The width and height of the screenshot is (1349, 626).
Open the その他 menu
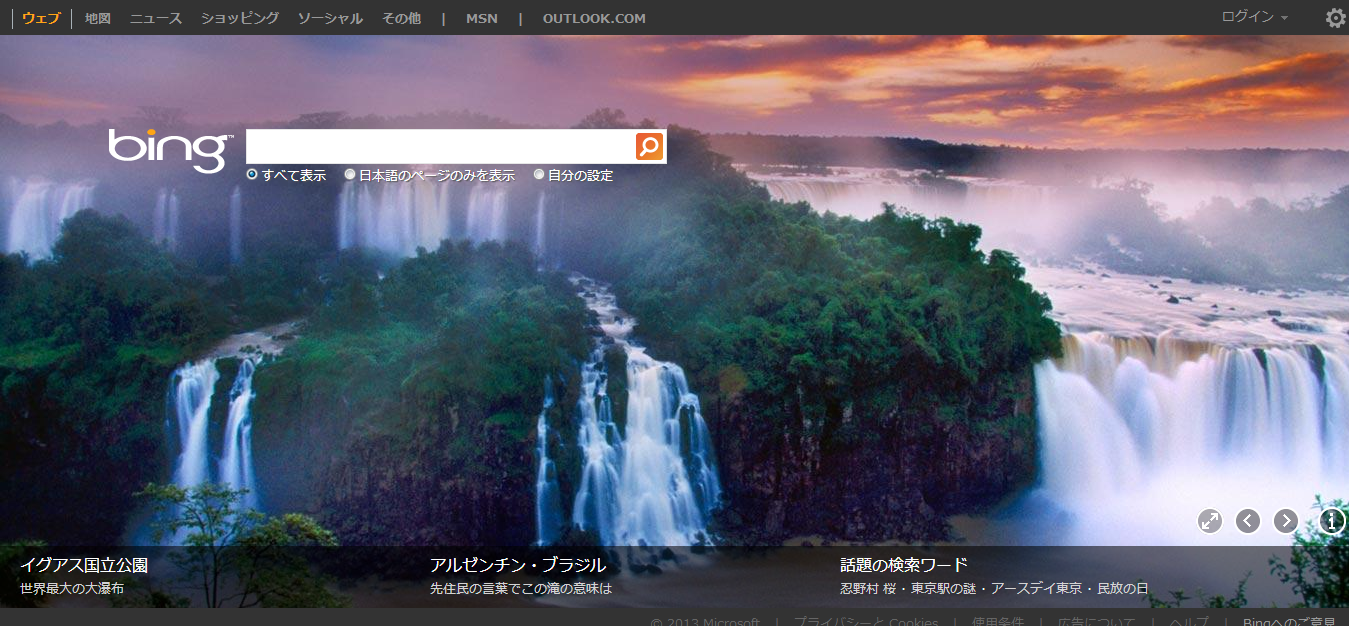tap(401, 18)
